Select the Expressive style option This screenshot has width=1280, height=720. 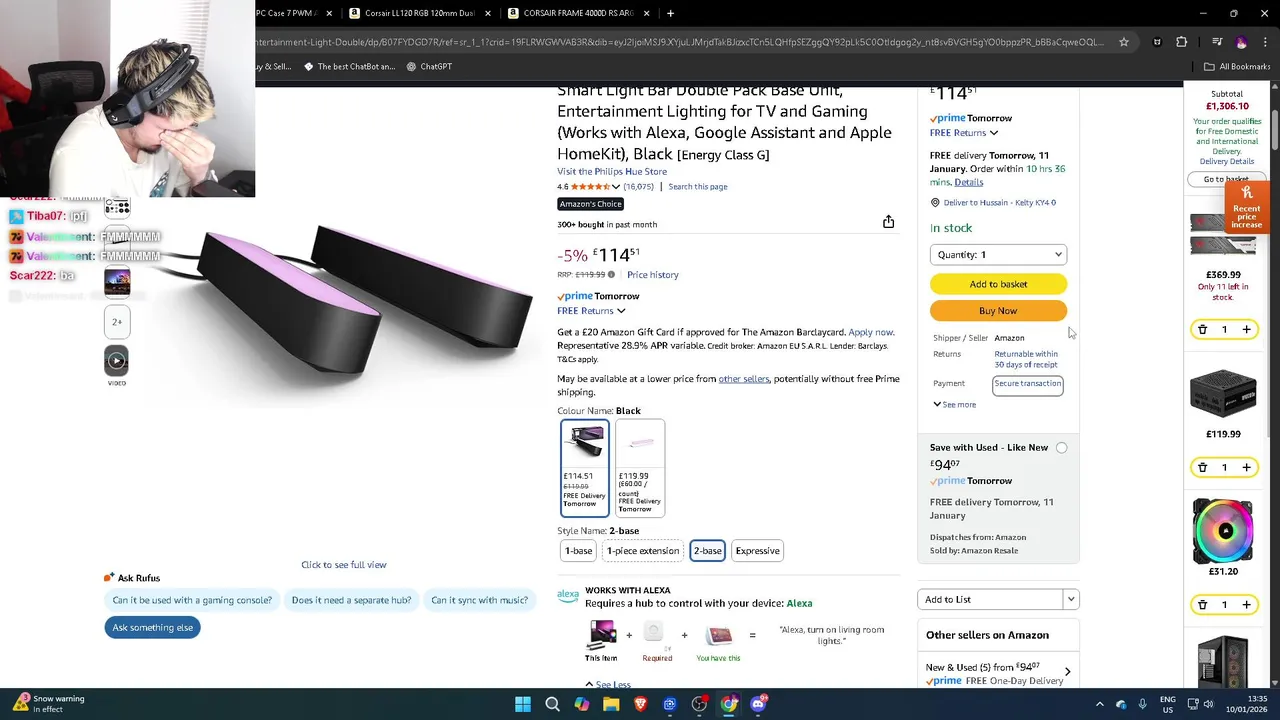(757, 551)
